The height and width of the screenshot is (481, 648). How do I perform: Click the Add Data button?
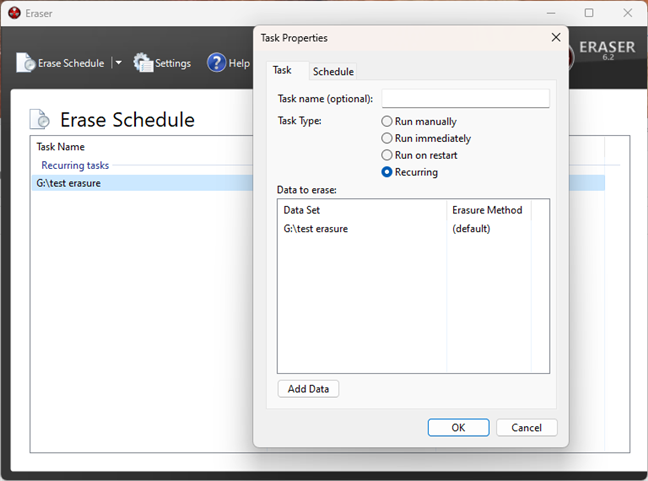[x=308, y=389]
